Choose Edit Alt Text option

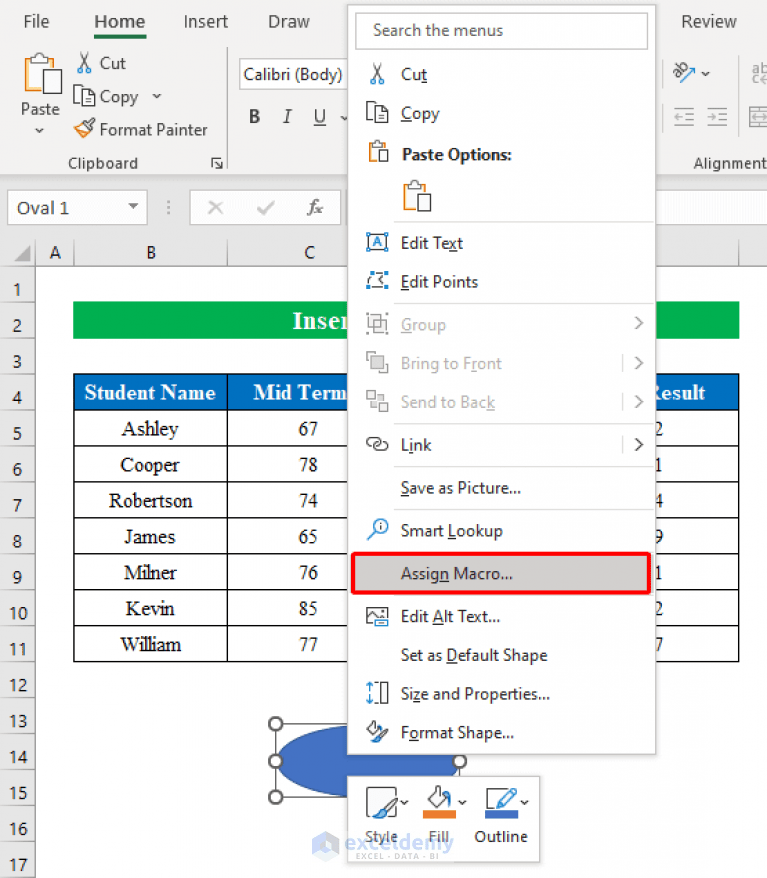click(x=501, y=617)
